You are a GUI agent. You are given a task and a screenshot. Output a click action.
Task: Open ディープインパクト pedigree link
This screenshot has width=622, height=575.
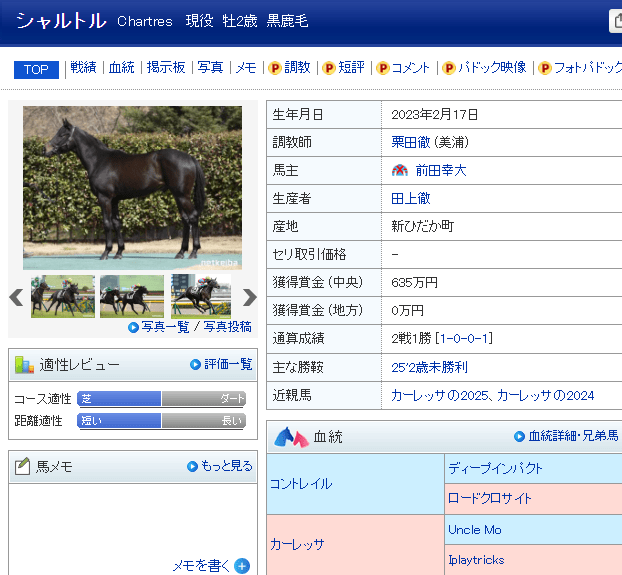495,469
